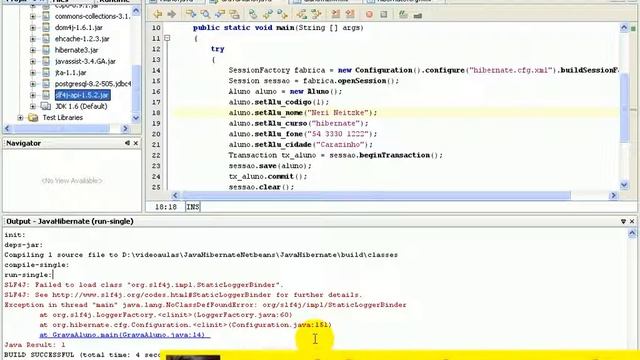Click the jar icon beside javassist-3.4.GA.jar
This screenshot has width=640, height=360.
(x=46, y=61)
